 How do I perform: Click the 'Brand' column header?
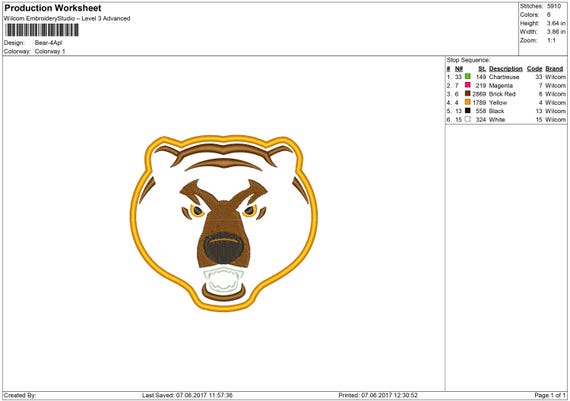point(554,69)
